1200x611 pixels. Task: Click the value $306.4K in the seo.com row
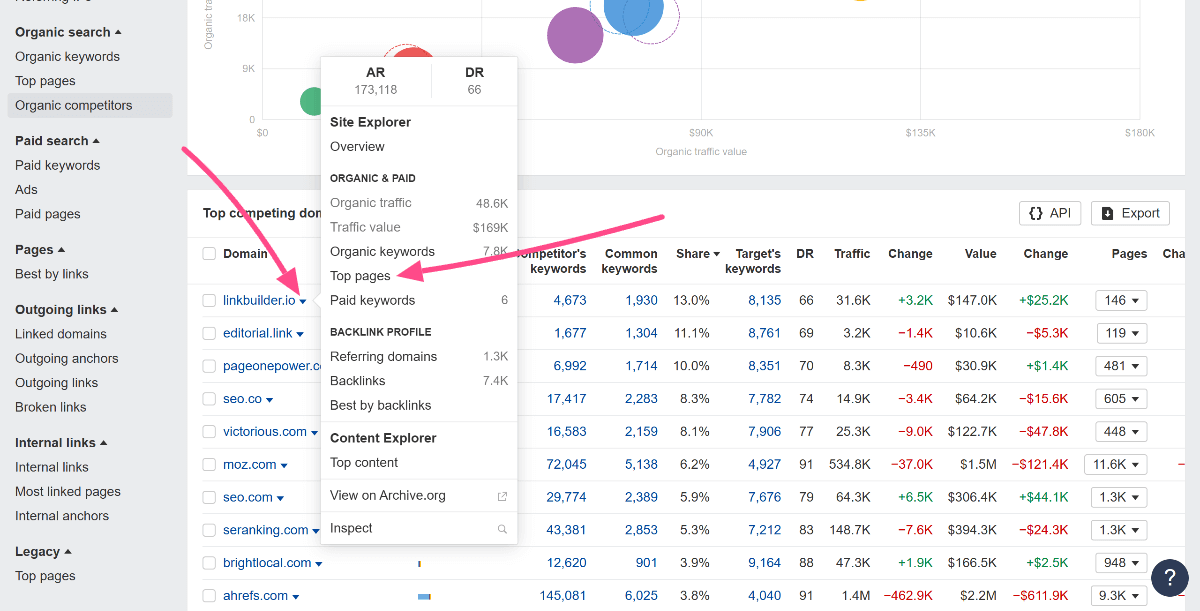tap(972, 497)
